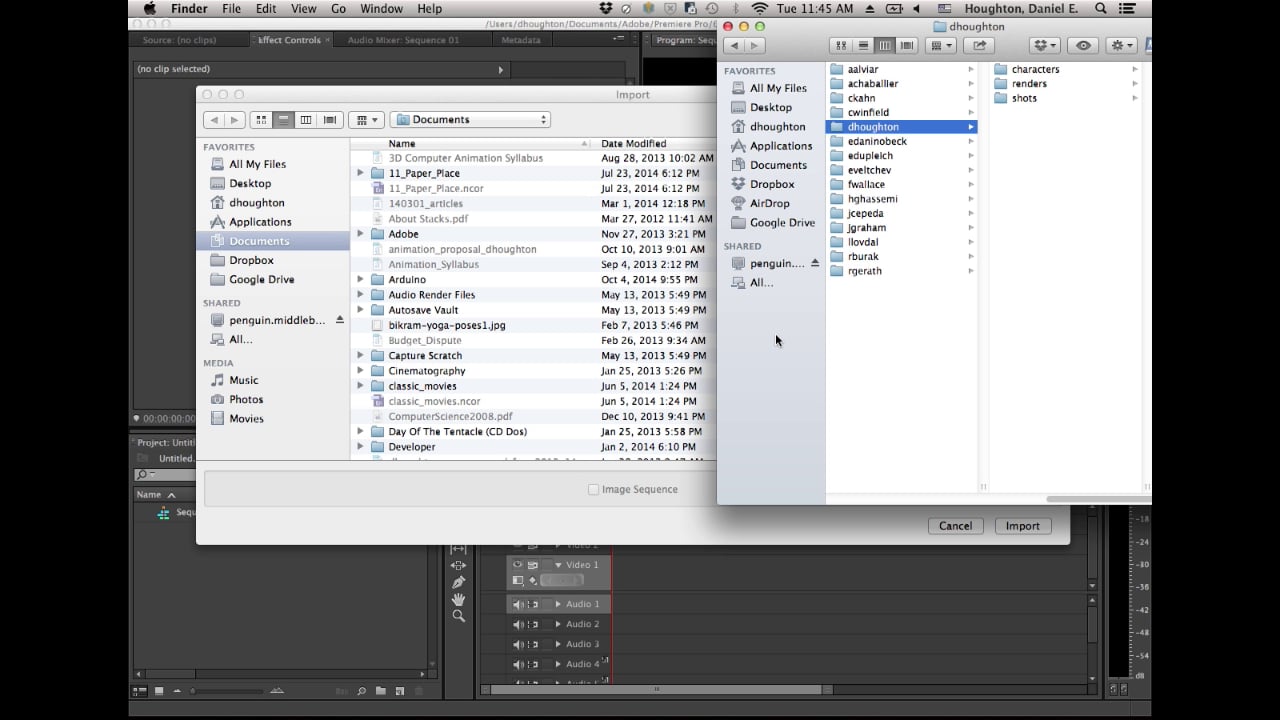The image size is (1280, 720).
Task: Open Spotlight search in the menu bar
Action: click(1101, 9)
